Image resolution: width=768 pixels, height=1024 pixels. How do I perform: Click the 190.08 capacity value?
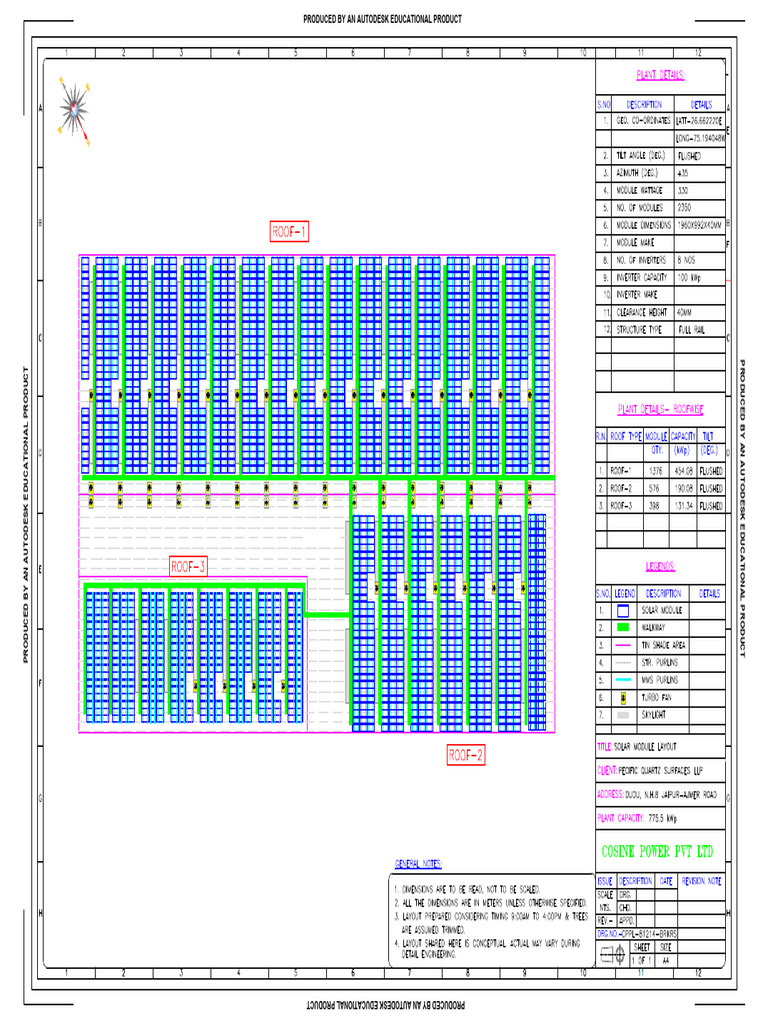coord(682,488)
